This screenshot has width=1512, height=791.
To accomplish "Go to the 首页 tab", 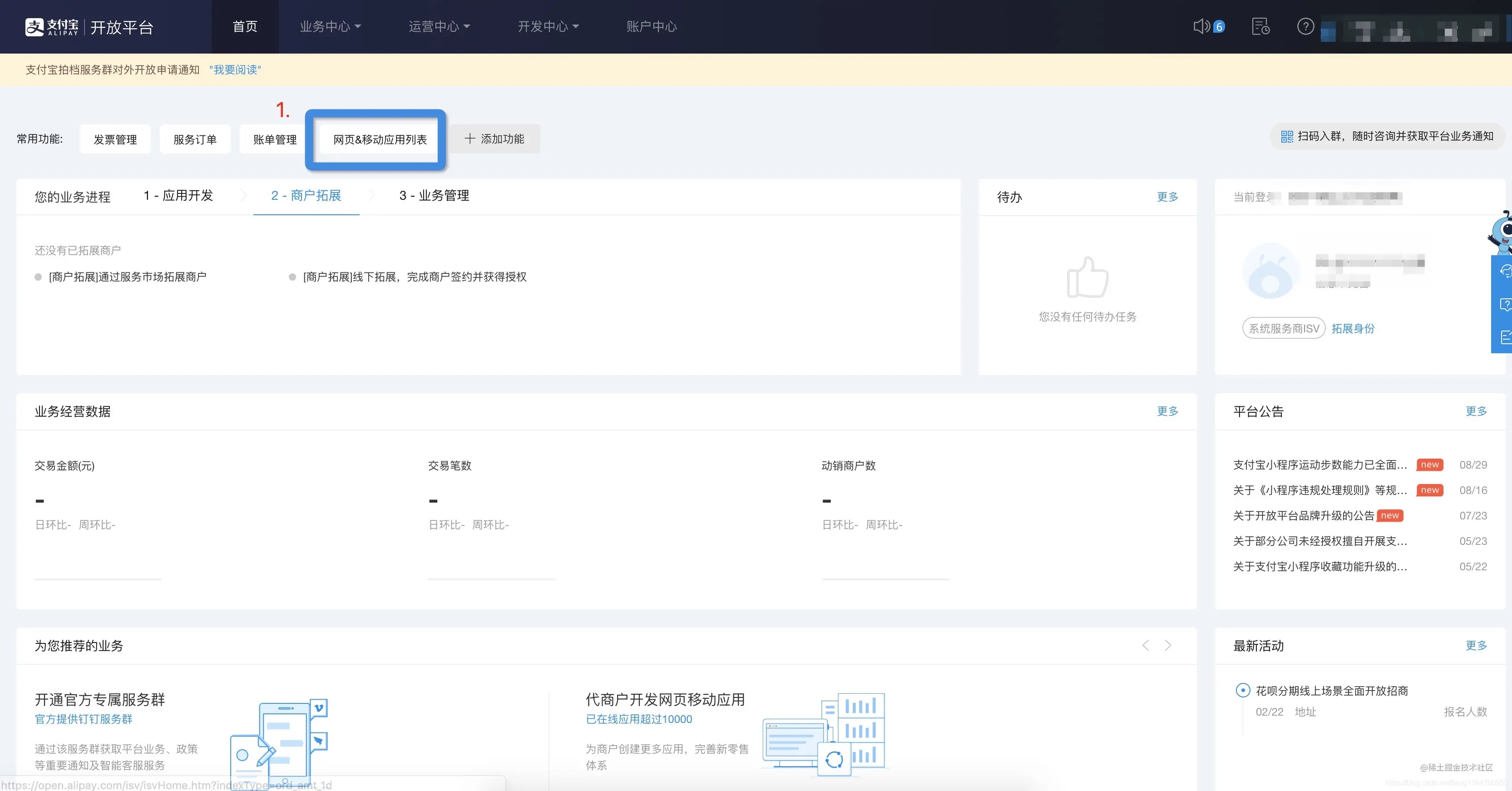I will pyautogui.click(x=245, y=26).
